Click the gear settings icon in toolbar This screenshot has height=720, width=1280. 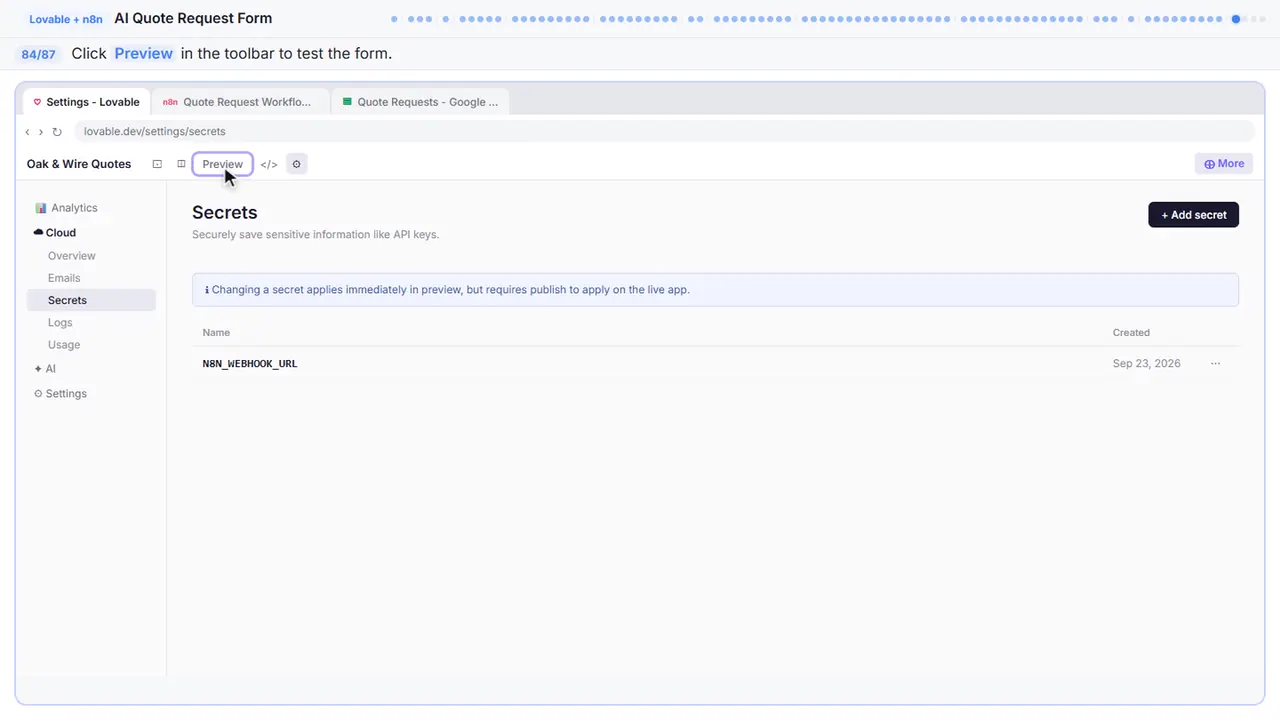[x=296, y=164]
